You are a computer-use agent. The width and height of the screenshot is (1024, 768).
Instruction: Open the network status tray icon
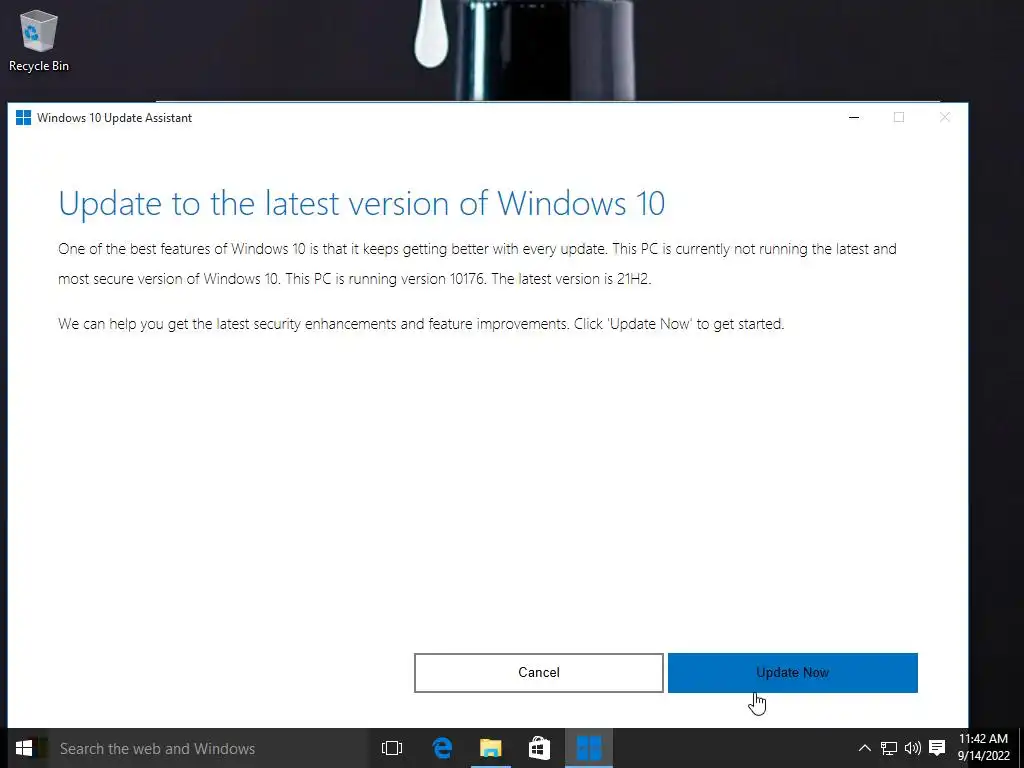(x=888, y=748)
